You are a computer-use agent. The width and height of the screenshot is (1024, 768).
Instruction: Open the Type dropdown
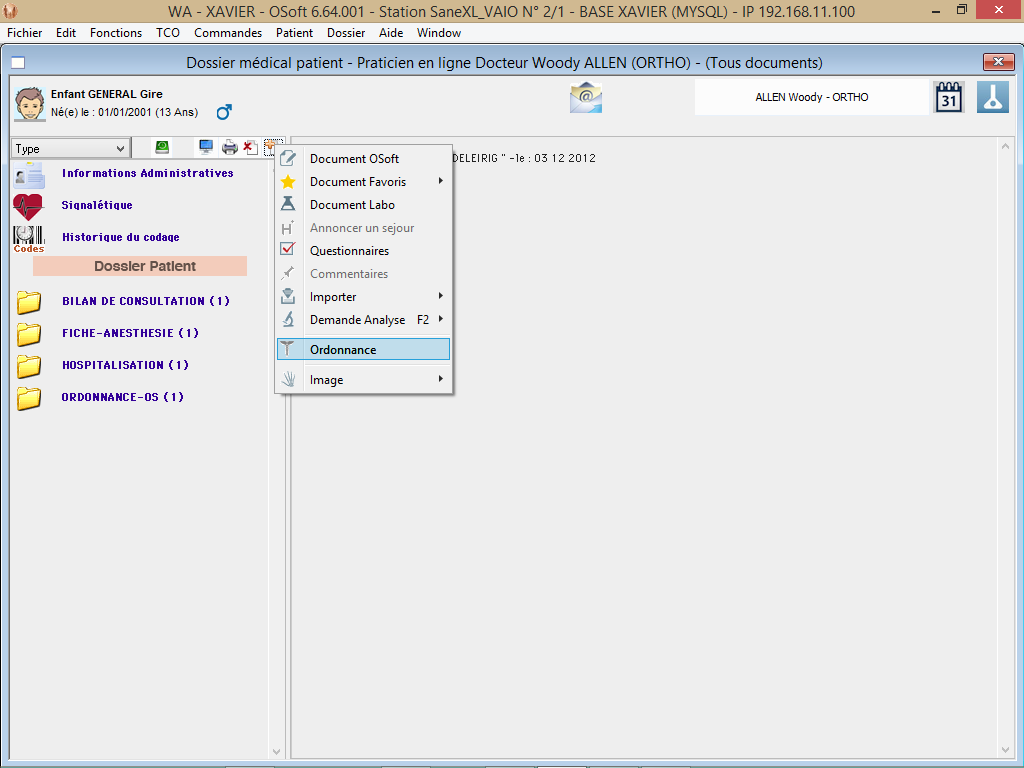pyautogui.click(x=70, y=149)
